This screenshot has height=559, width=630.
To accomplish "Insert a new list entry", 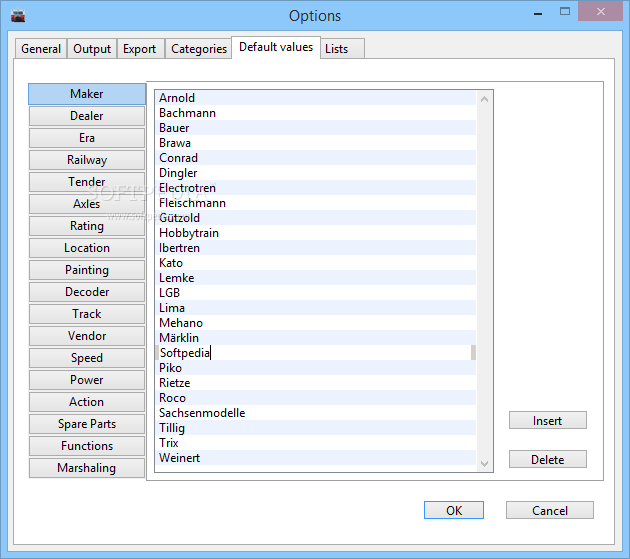I will [x=548, y=420].
